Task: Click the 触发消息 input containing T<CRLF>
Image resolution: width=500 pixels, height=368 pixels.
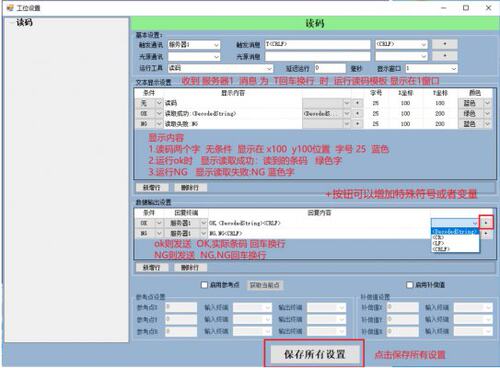Action: (x=317, y=44)
